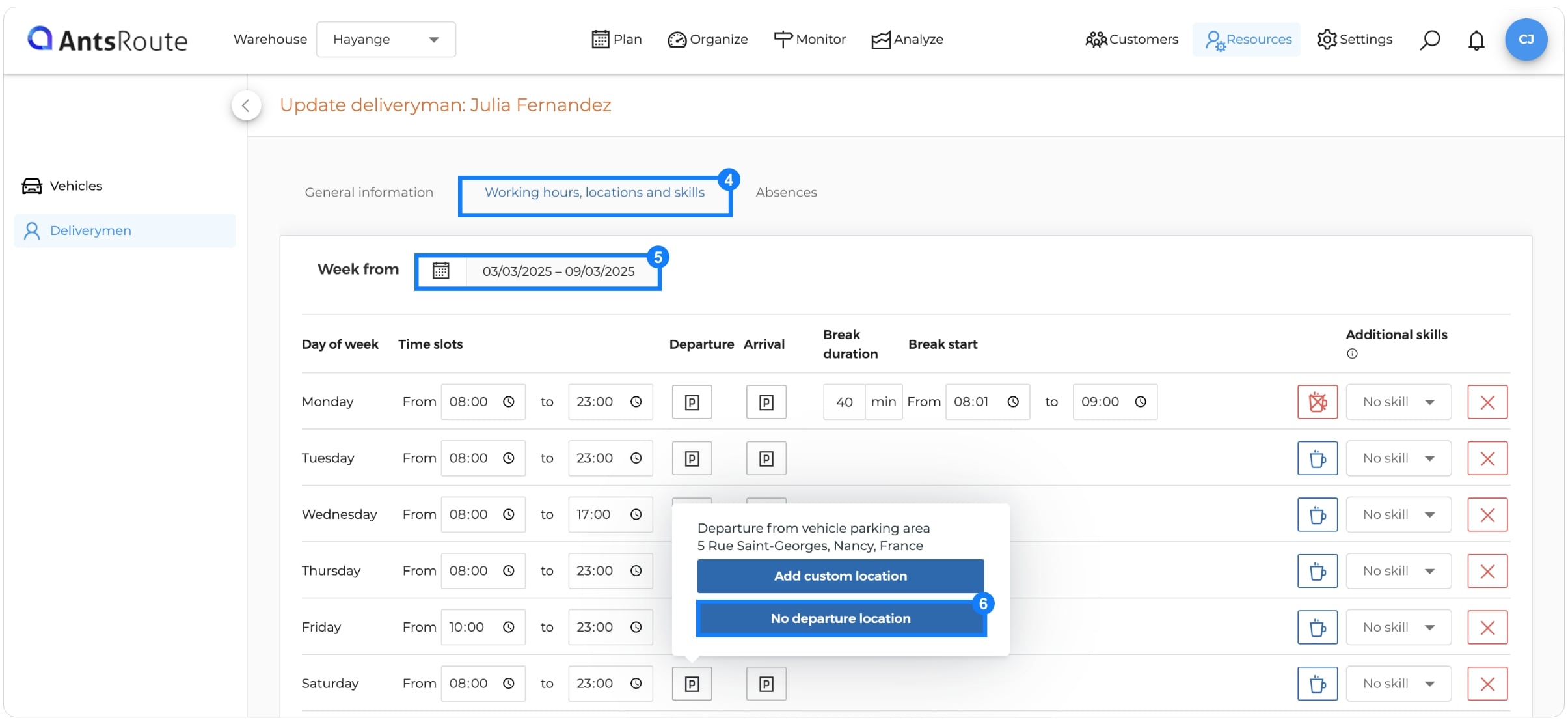The width and height of the screenshot is (1568, 722).
Task: Select Vehicles in the sidebar
Action: 62,186
